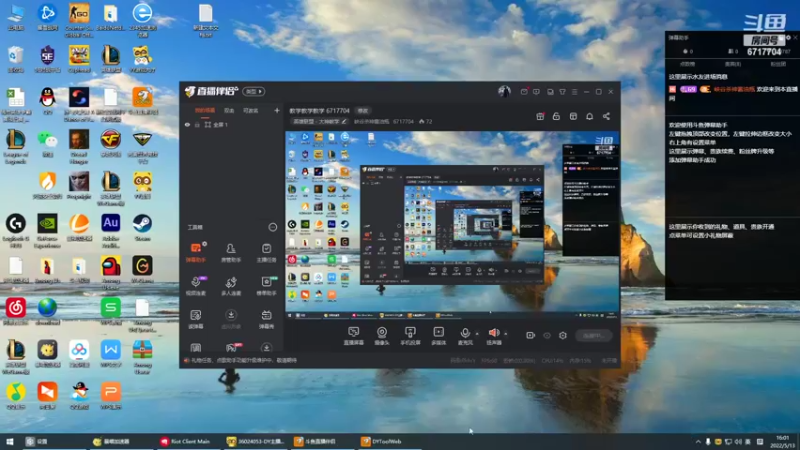Select the NVIDIA GeForce Experience desktop icon
The width and height of the screenshot is (800, 450).
pos(47,231)
